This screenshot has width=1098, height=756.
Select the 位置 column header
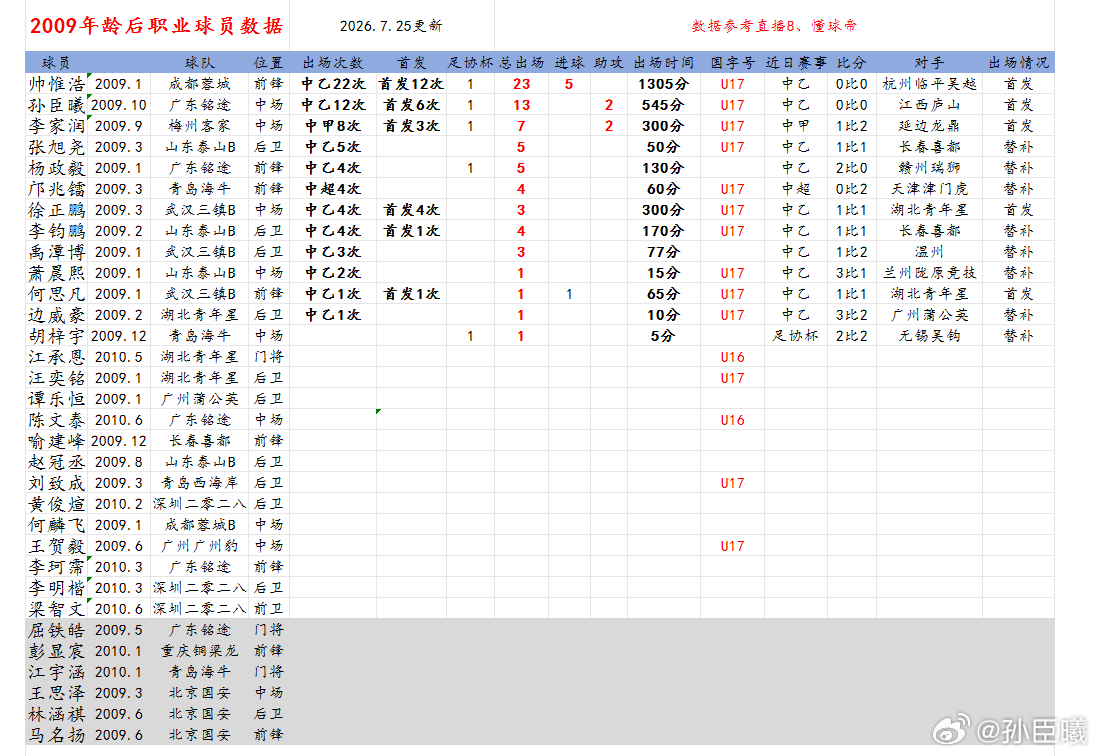coord(268,63)
